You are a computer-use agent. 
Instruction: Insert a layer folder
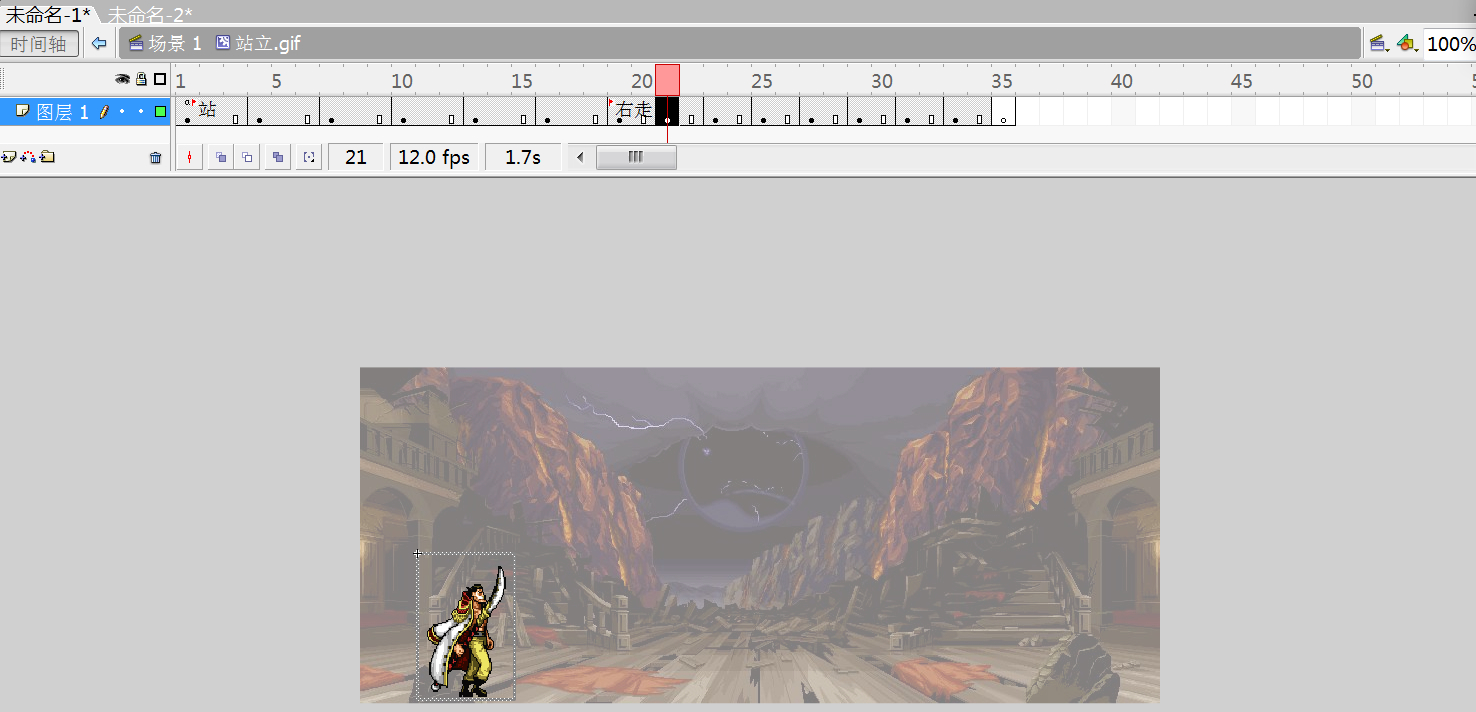point(47,157)
